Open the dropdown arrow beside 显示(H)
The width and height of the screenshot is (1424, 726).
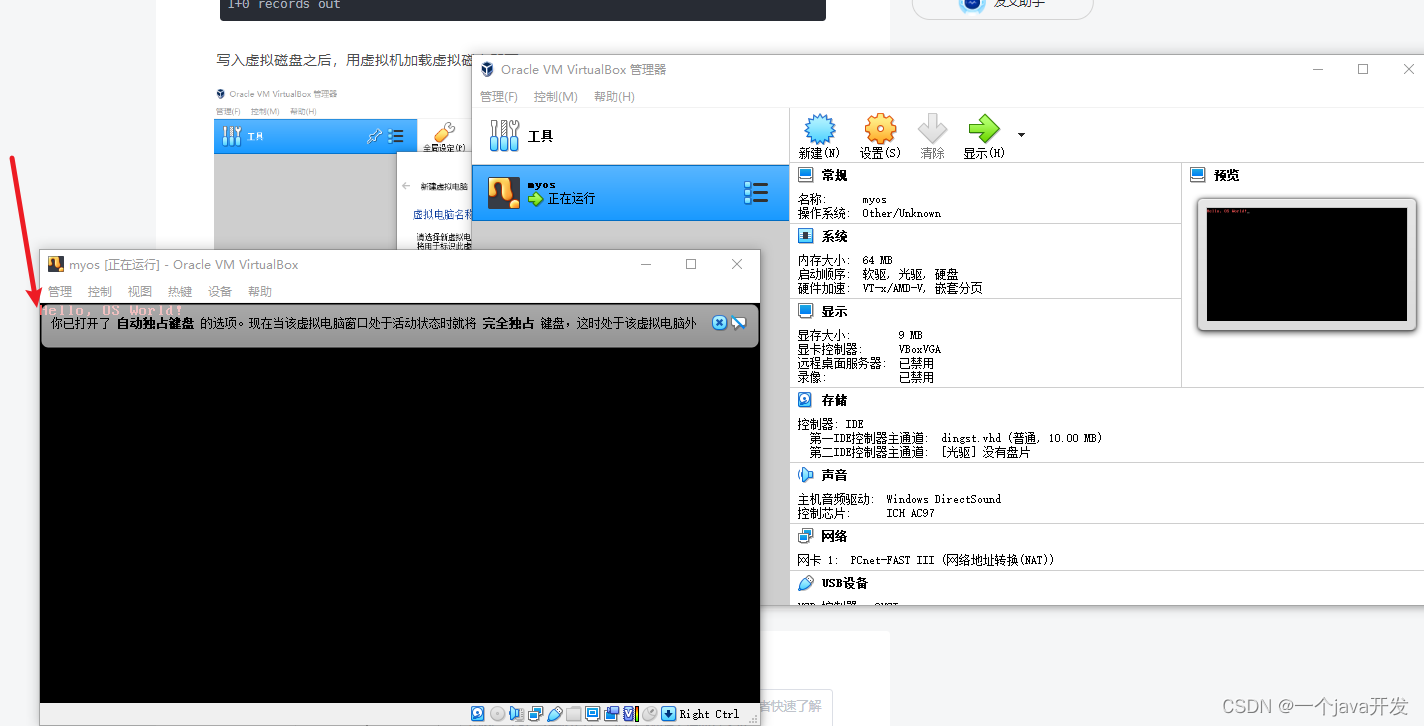point(1021,133)
